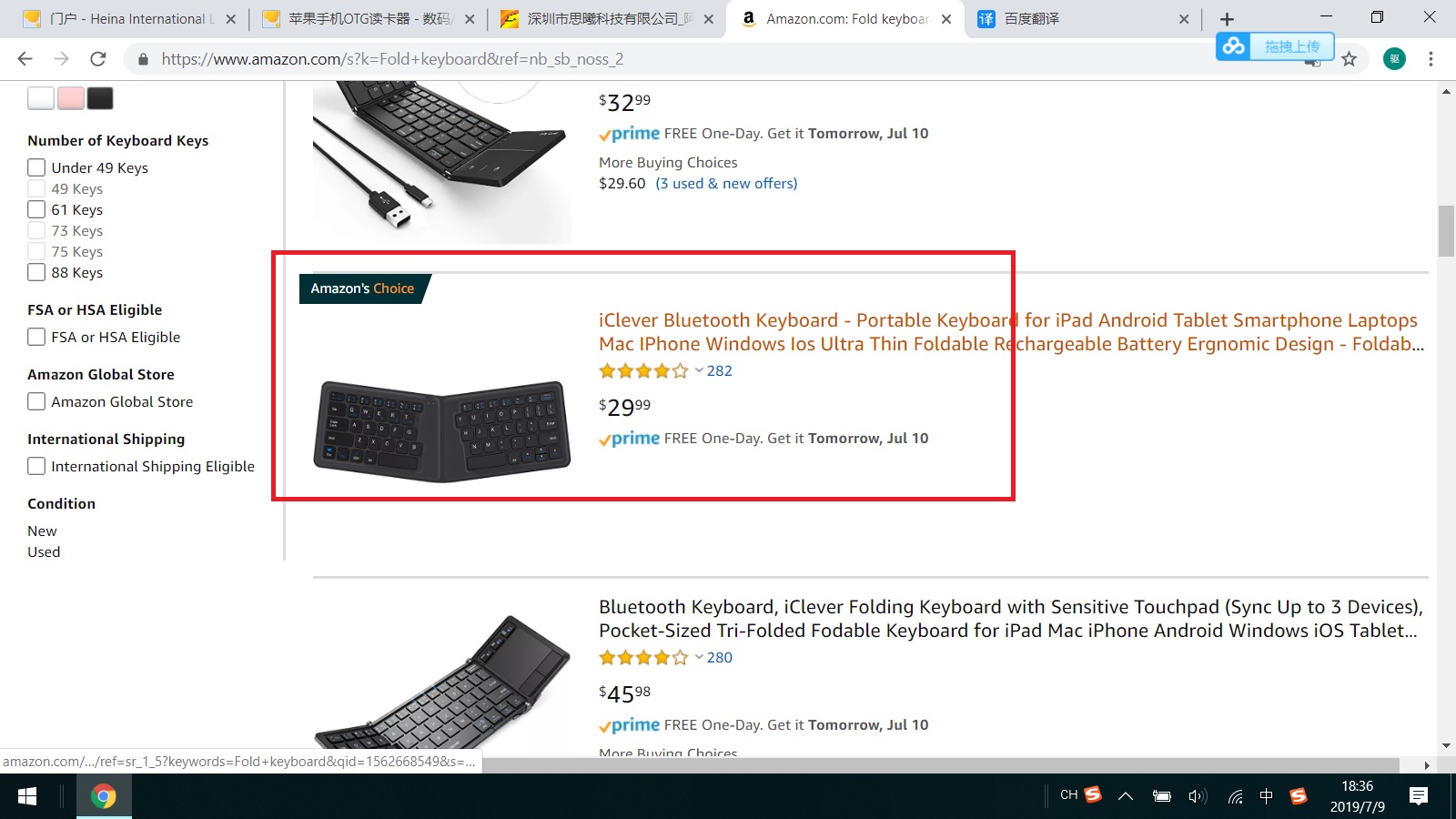Open new browser tab
1456x819 pixels.
1227,19
